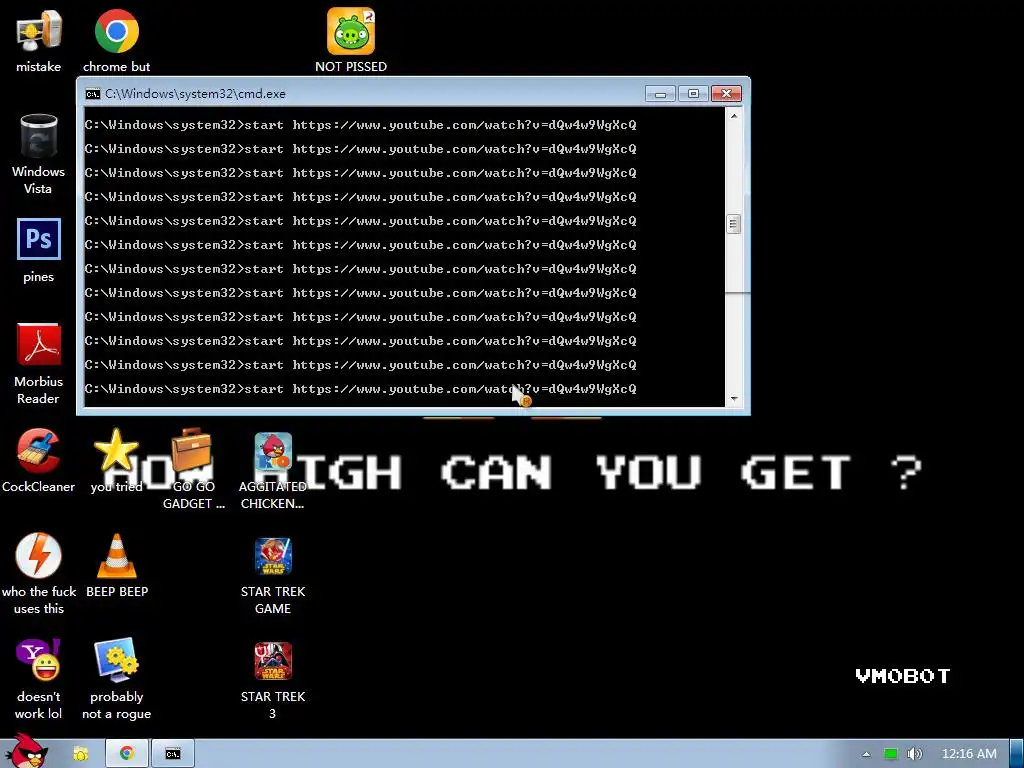1024x768 pixels.
Task: Switch to Chrome in the taskbar
Action: coord(127,754)
